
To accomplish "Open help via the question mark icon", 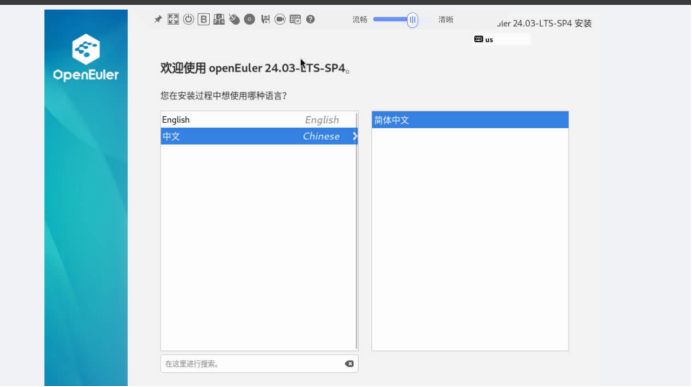I will 310,19.
